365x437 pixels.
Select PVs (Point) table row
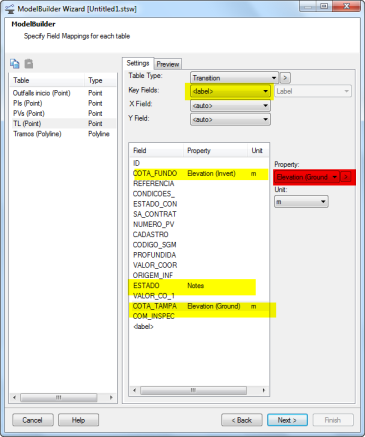point(63,113)
